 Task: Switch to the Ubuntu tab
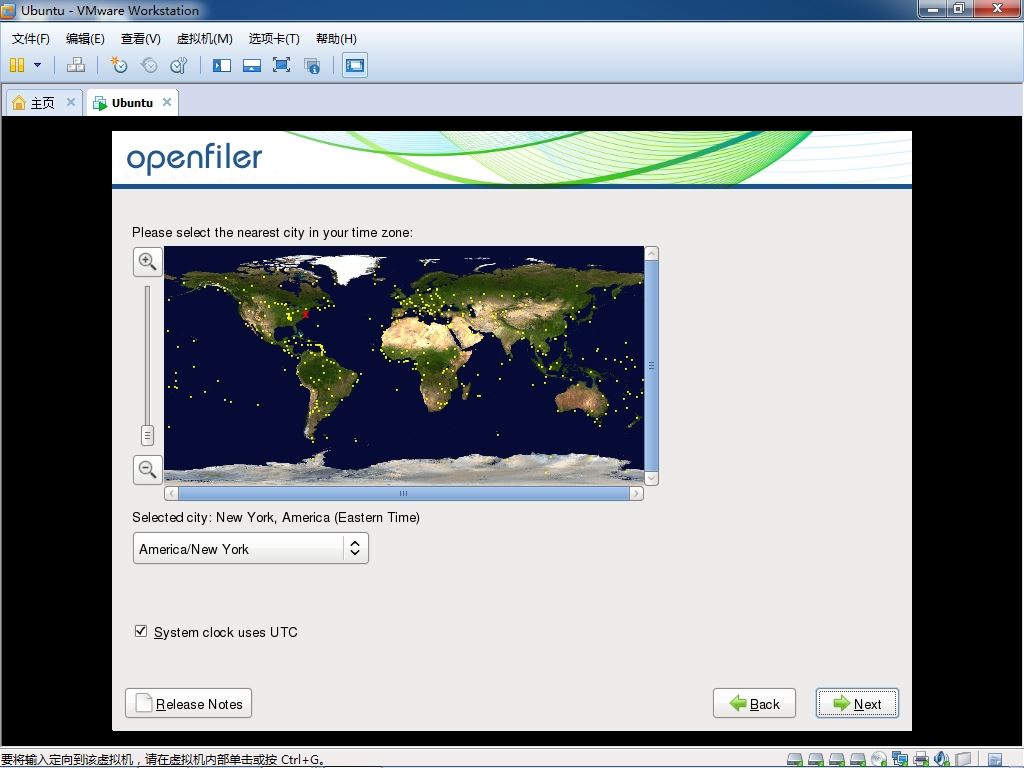click(131, 103)
